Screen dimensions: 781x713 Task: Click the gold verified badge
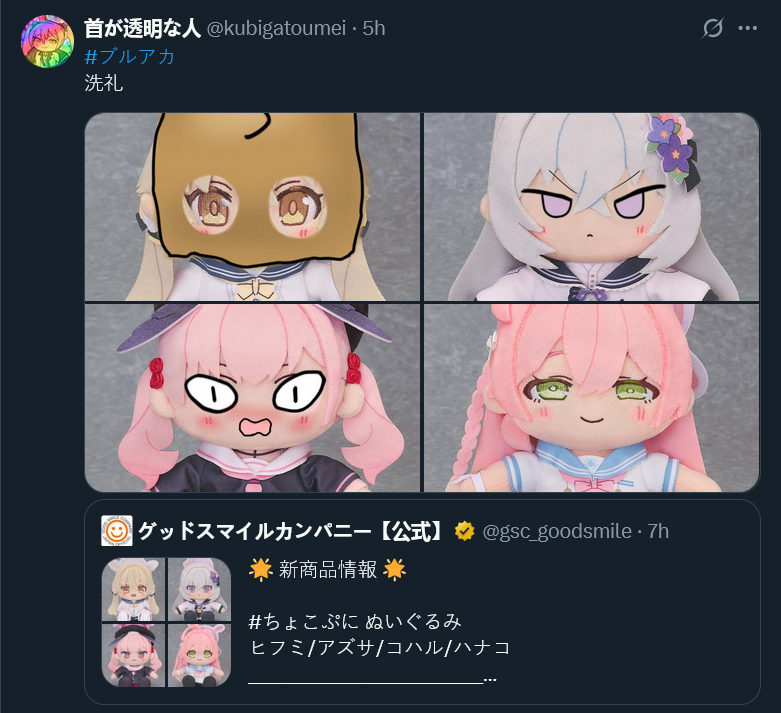464,531
